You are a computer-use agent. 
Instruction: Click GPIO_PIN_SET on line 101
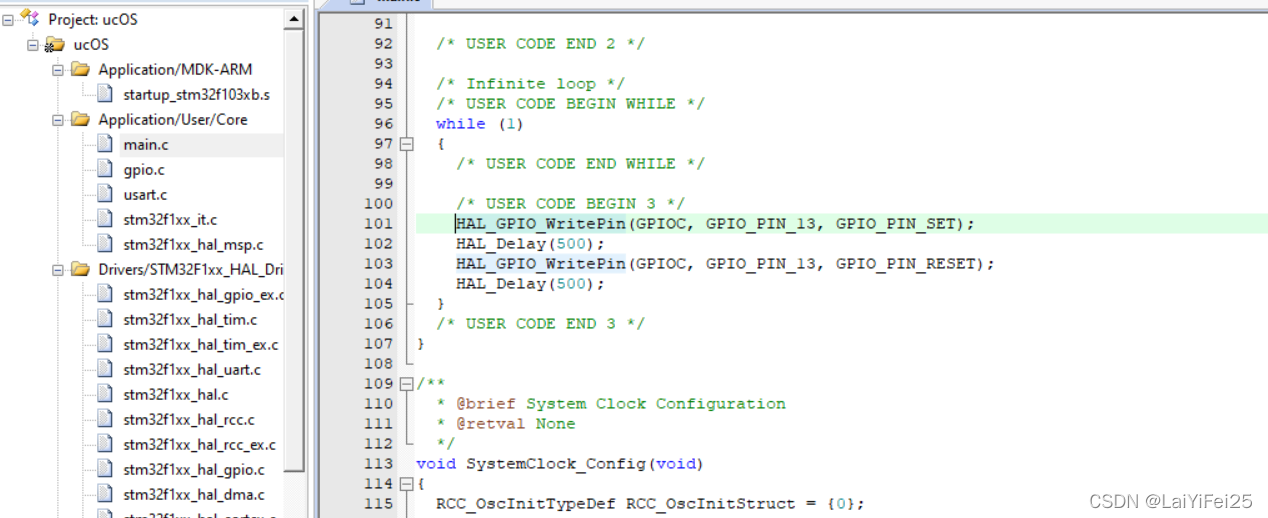895,224
